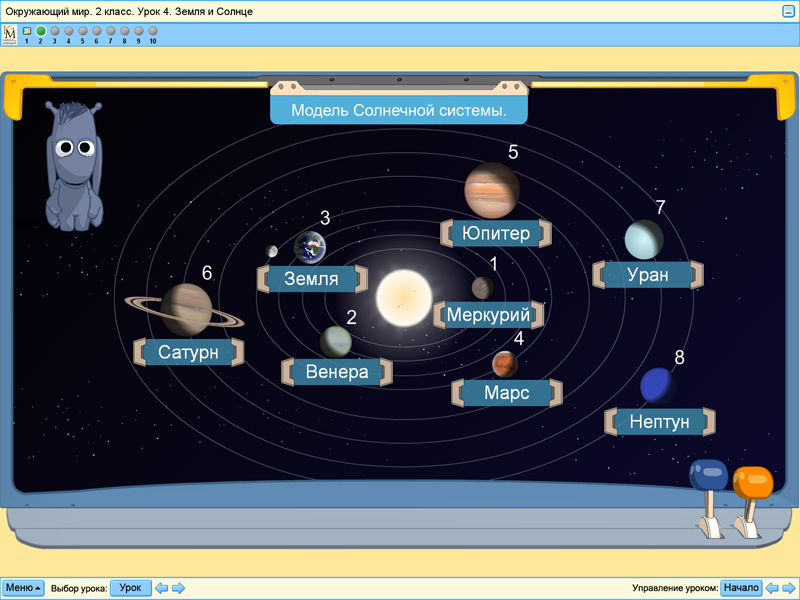Pull the orange lever handle
This screenshot has height=600, width=800.
pos(753,482)
